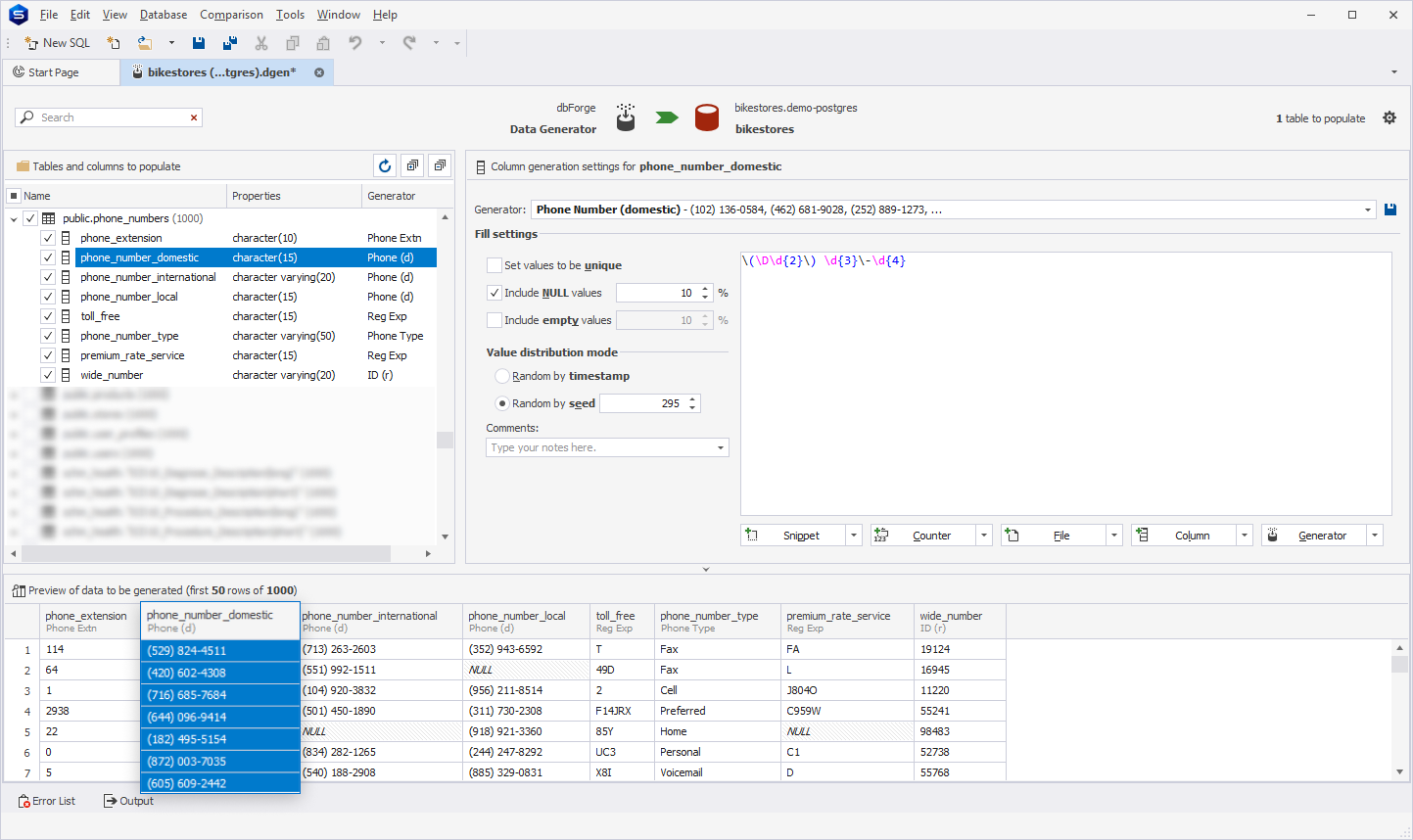Open the document tabs list dropdown arrow
This screenshot has width=1413, height=840.
pos(1394,72)
